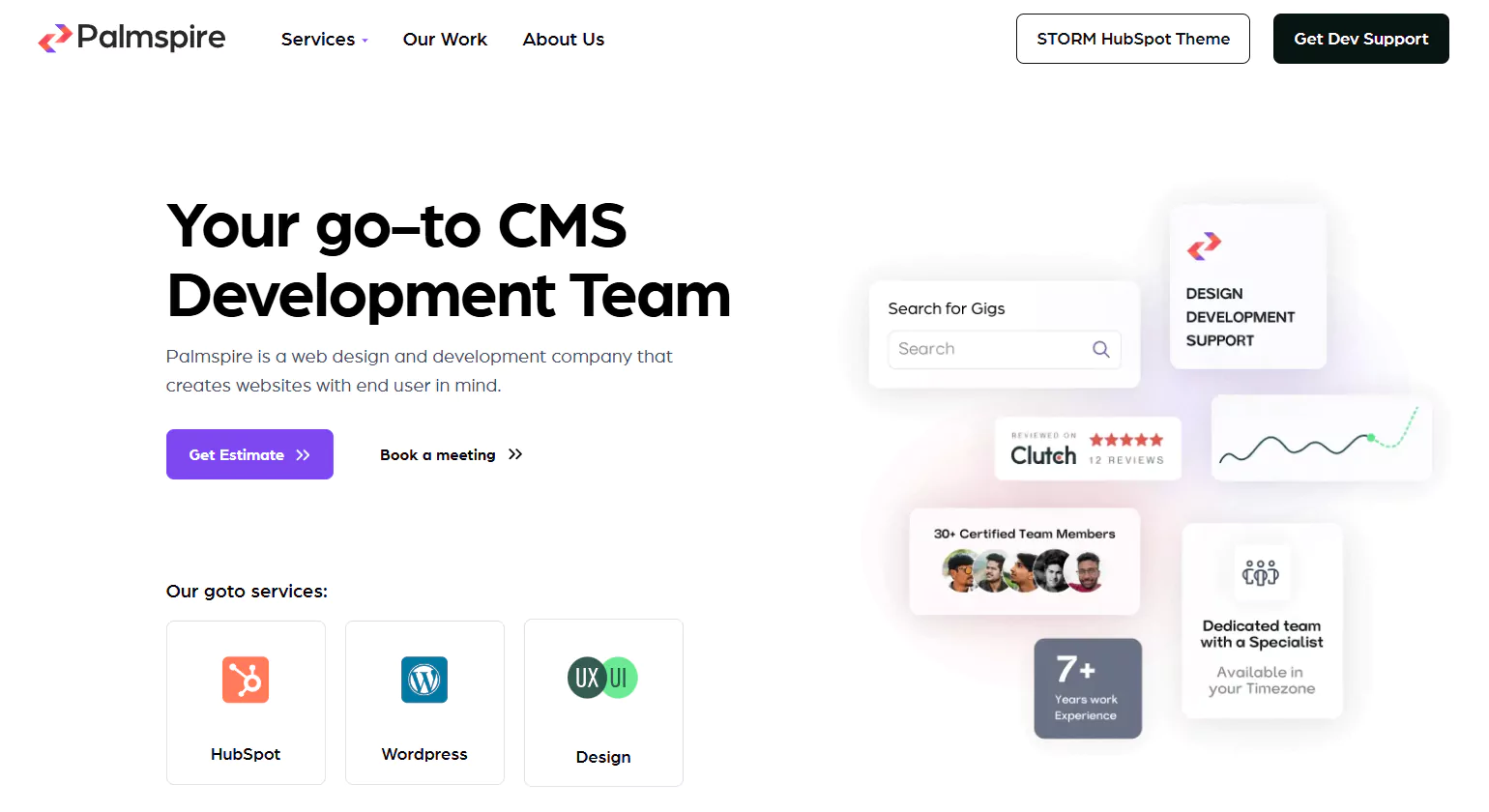Click the Palmspire logo in Design Development Support card
The height and width of the screenshot is (812, 1489).
click(1204, 246)
